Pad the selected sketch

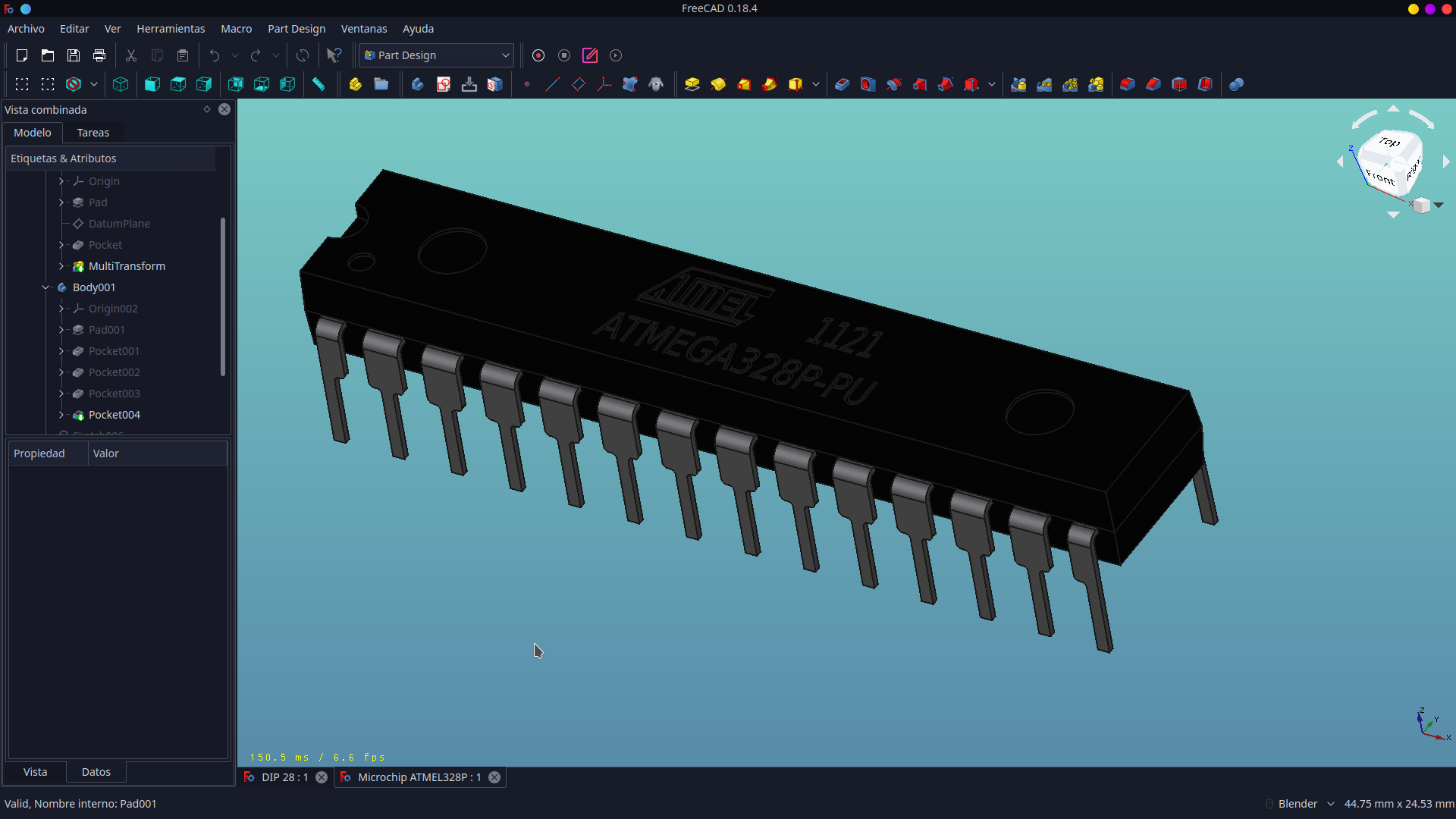[x=692, y=84]
